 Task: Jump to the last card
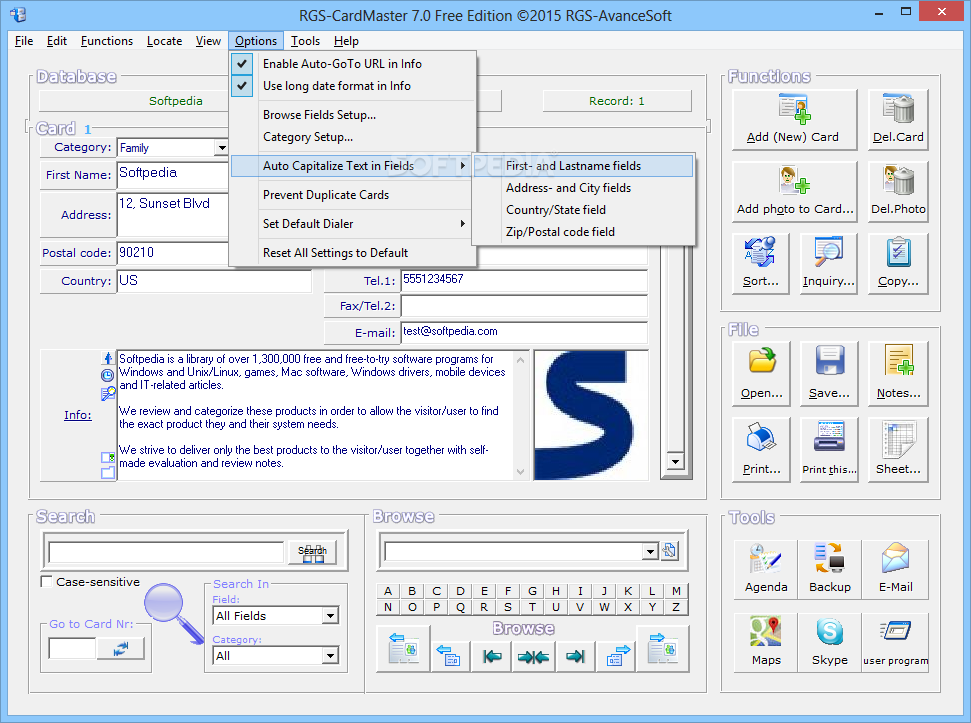click(575, 656)
